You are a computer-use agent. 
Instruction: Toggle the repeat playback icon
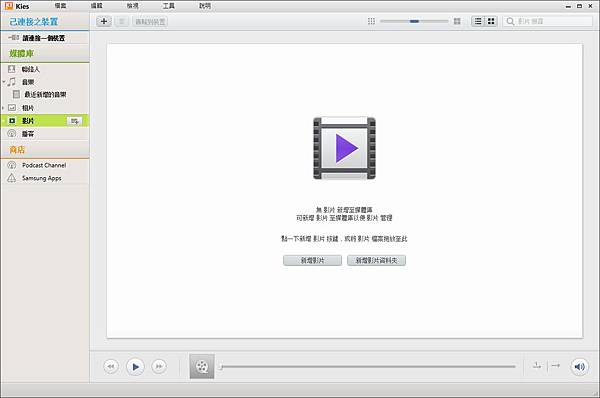537,365
